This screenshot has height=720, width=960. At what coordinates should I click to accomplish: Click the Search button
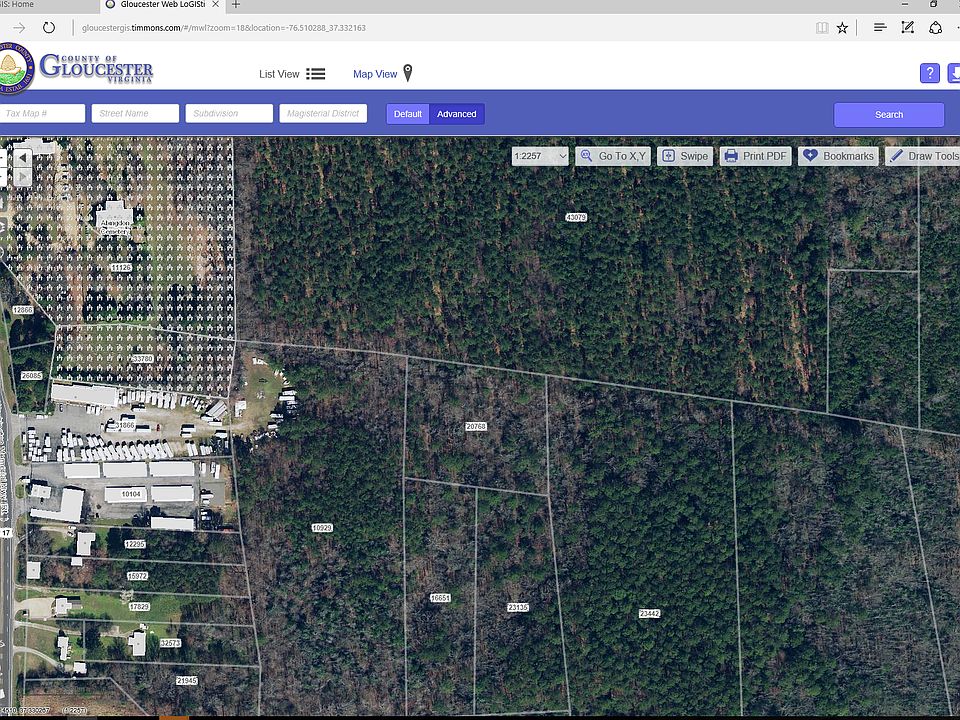tap(888, 114)
